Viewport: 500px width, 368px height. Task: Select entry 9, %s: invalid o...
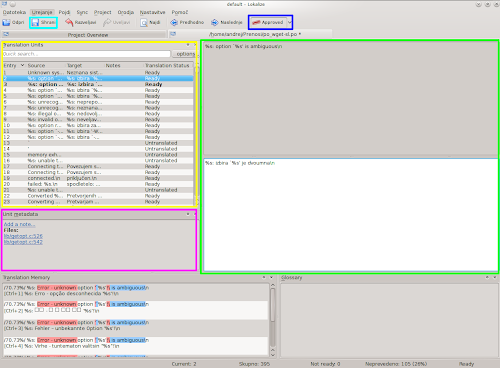click(x=98, y=119)
